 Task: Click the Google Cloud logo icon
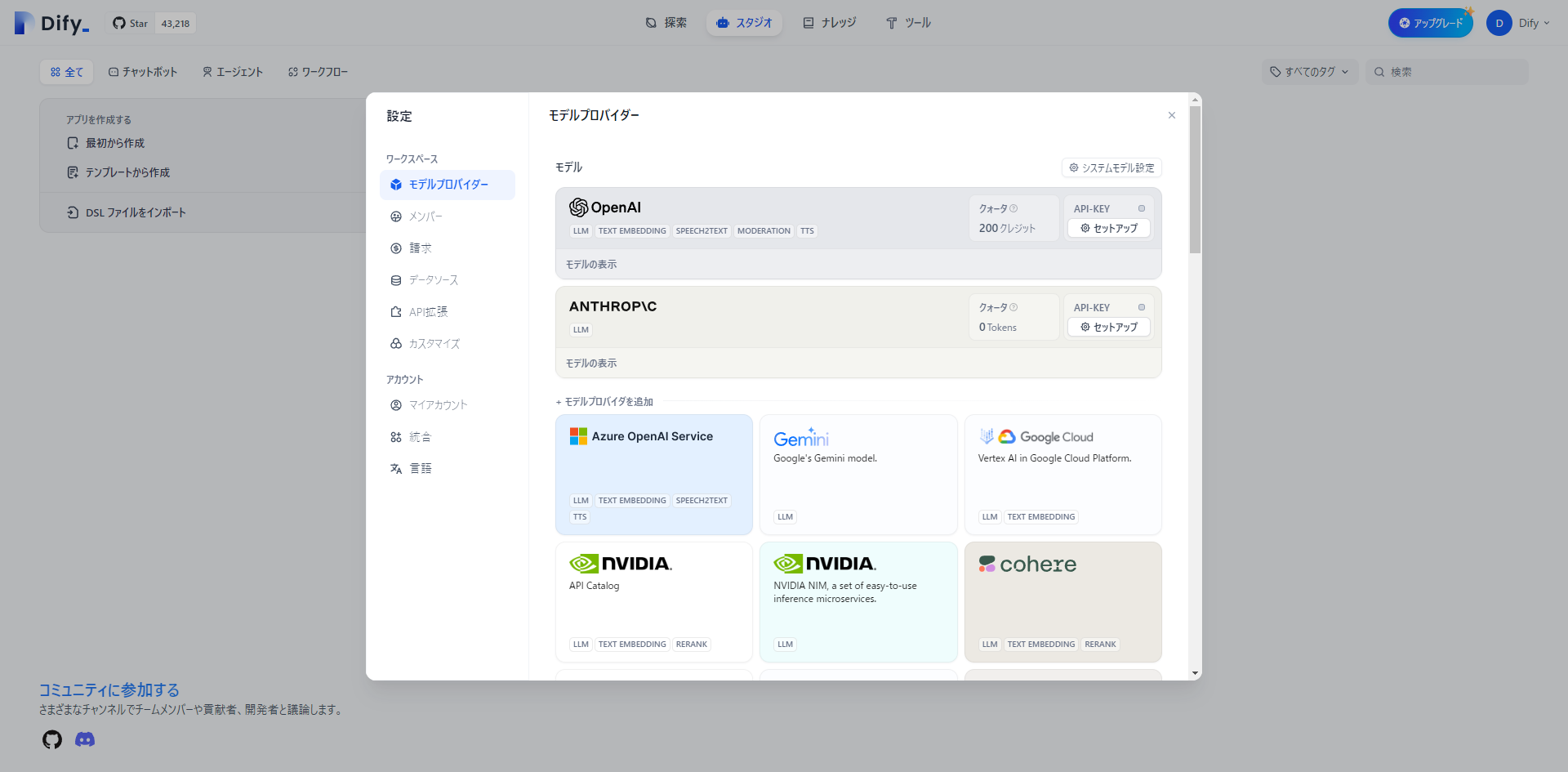tap(1007, 437)
